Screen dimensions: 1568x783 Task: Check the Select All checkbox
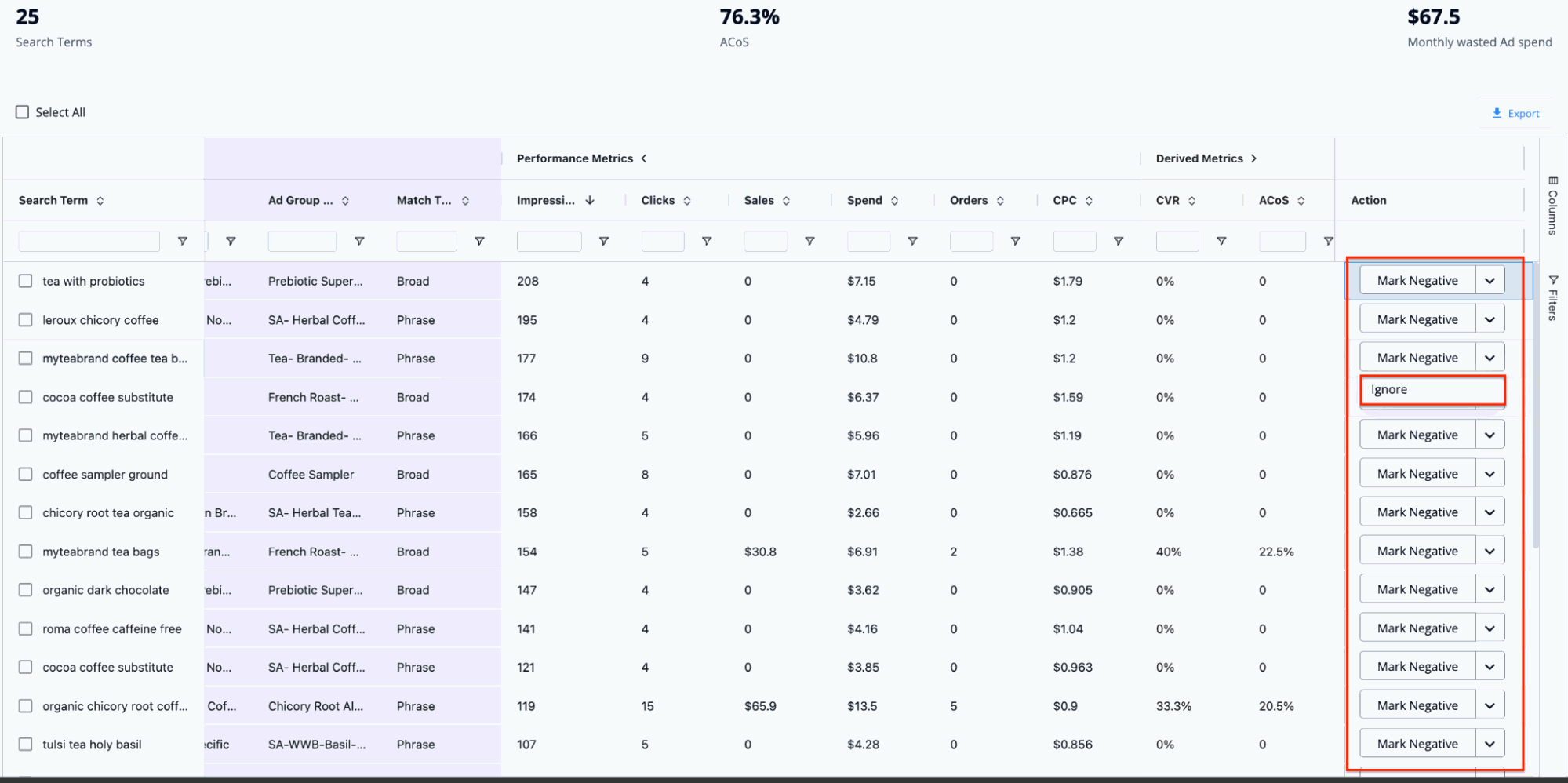click(22, 112)
